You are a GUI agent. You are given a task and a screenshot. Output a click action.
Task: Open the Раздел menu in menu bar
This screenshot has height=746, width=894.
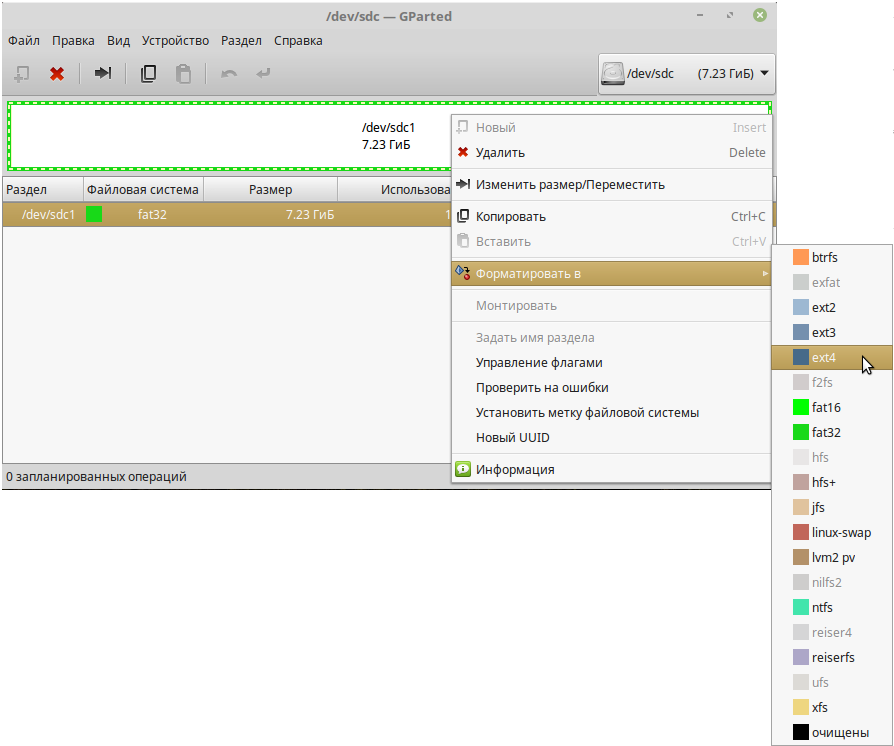[x=240, y=41]
